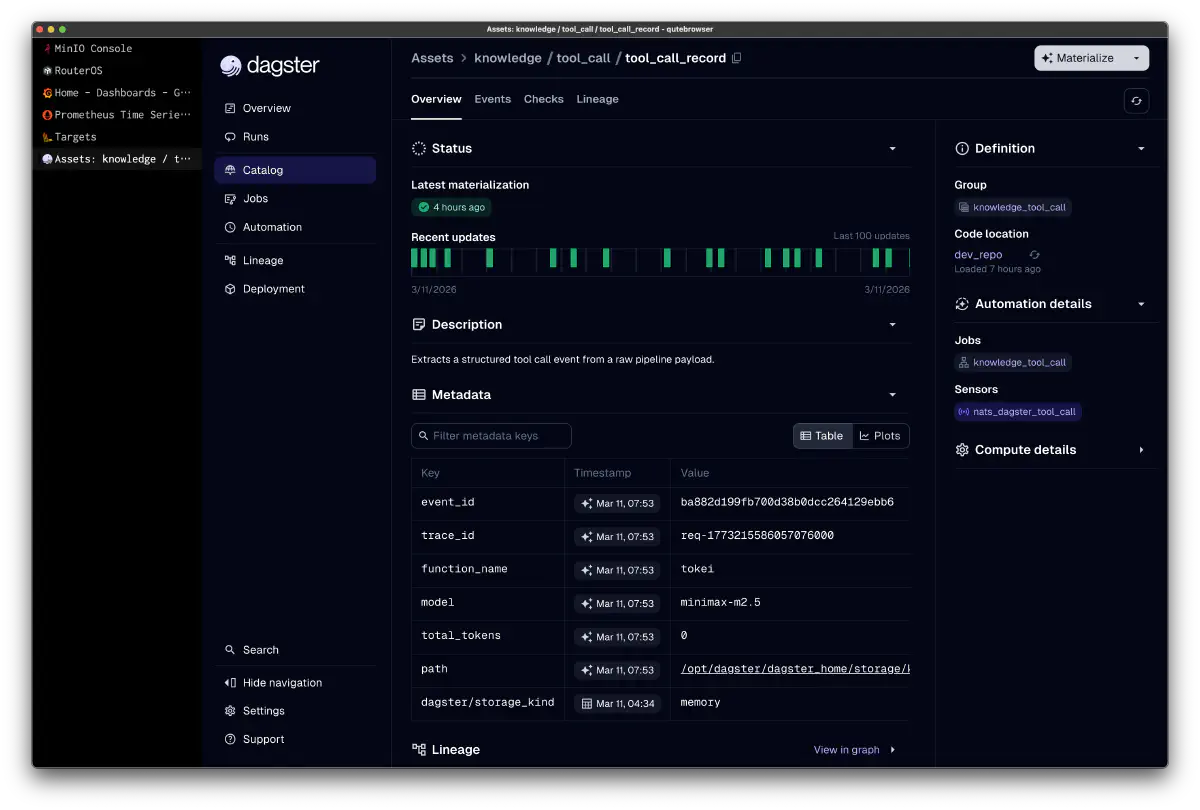1200x810 pixels.
Task: Copy asset key icon beside tool_call_record
Action: [737, 58]
